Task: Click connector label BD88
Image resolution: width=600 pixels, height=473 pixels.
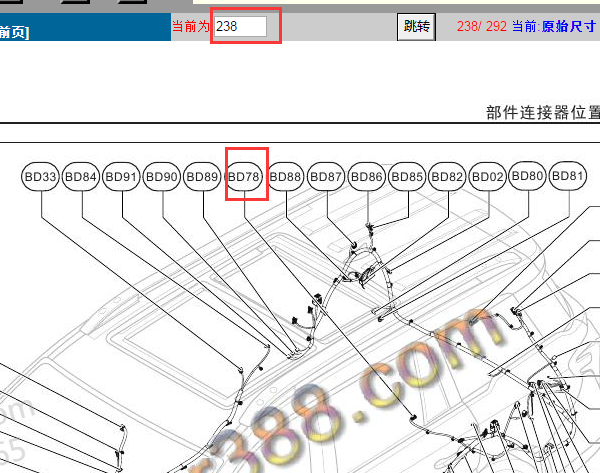Action: 286,177
